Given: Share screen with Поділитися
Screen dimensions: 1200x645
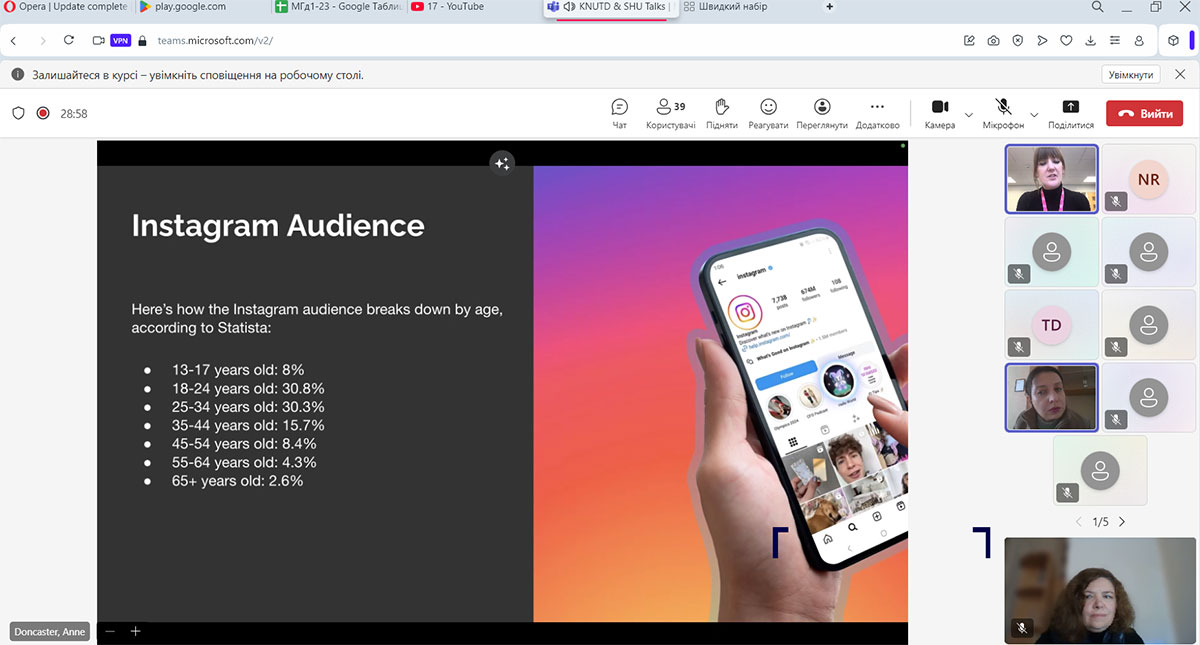Looking at the screenshot, I should pyautogui.click(x=1071, y=113).
